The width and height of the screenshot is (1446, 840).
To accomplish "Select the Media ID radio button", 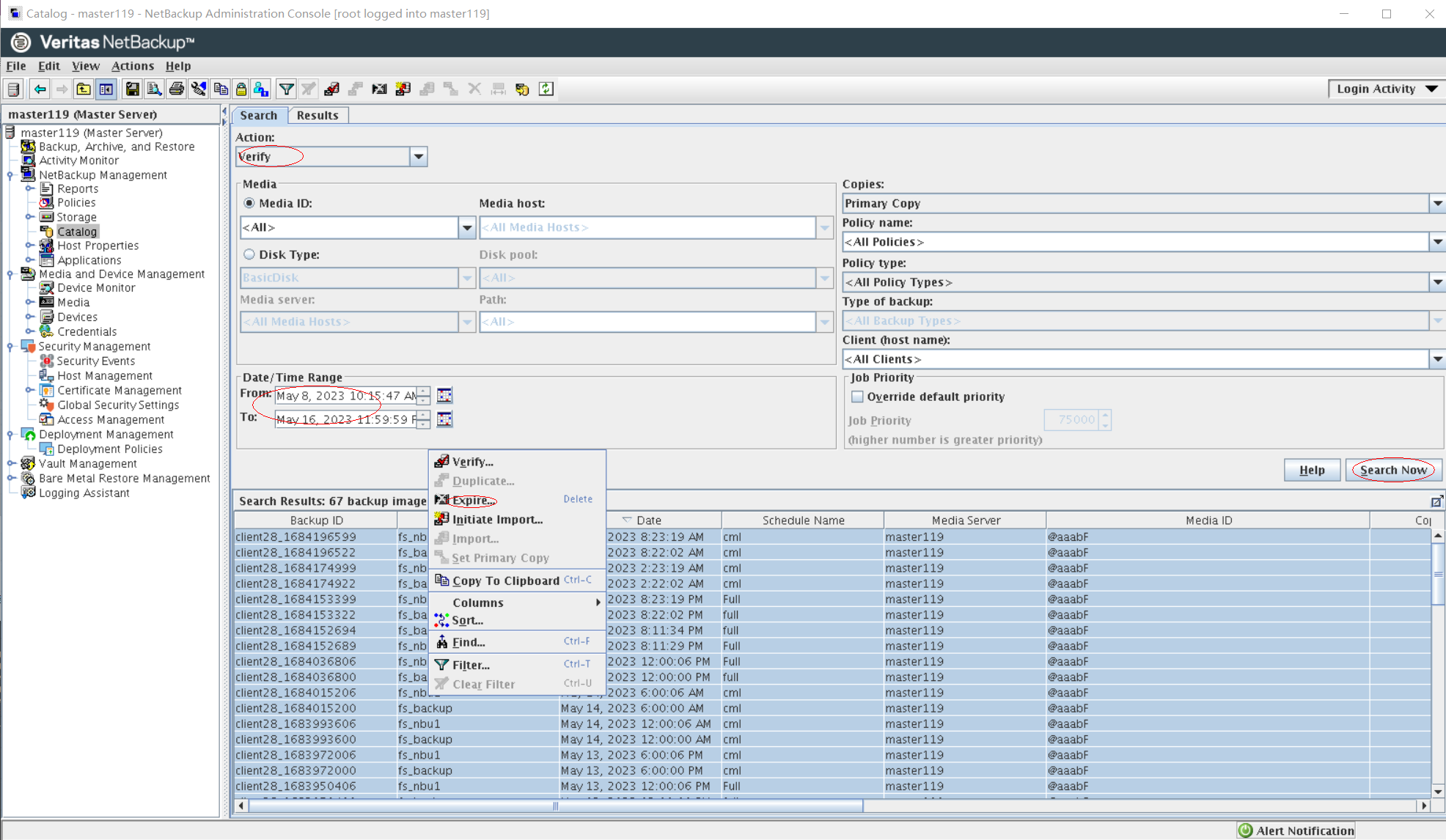I will coord(249,203).
